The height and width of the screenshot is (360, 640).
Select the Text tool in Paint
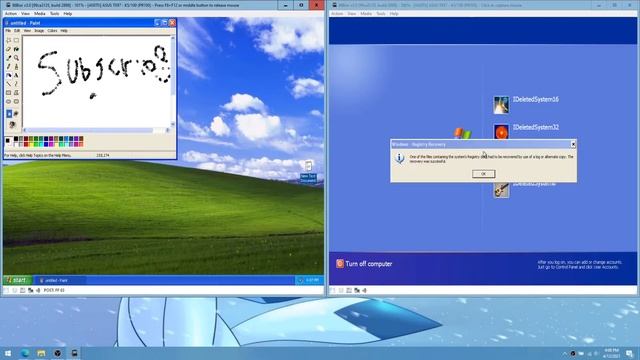click(16, 76)
